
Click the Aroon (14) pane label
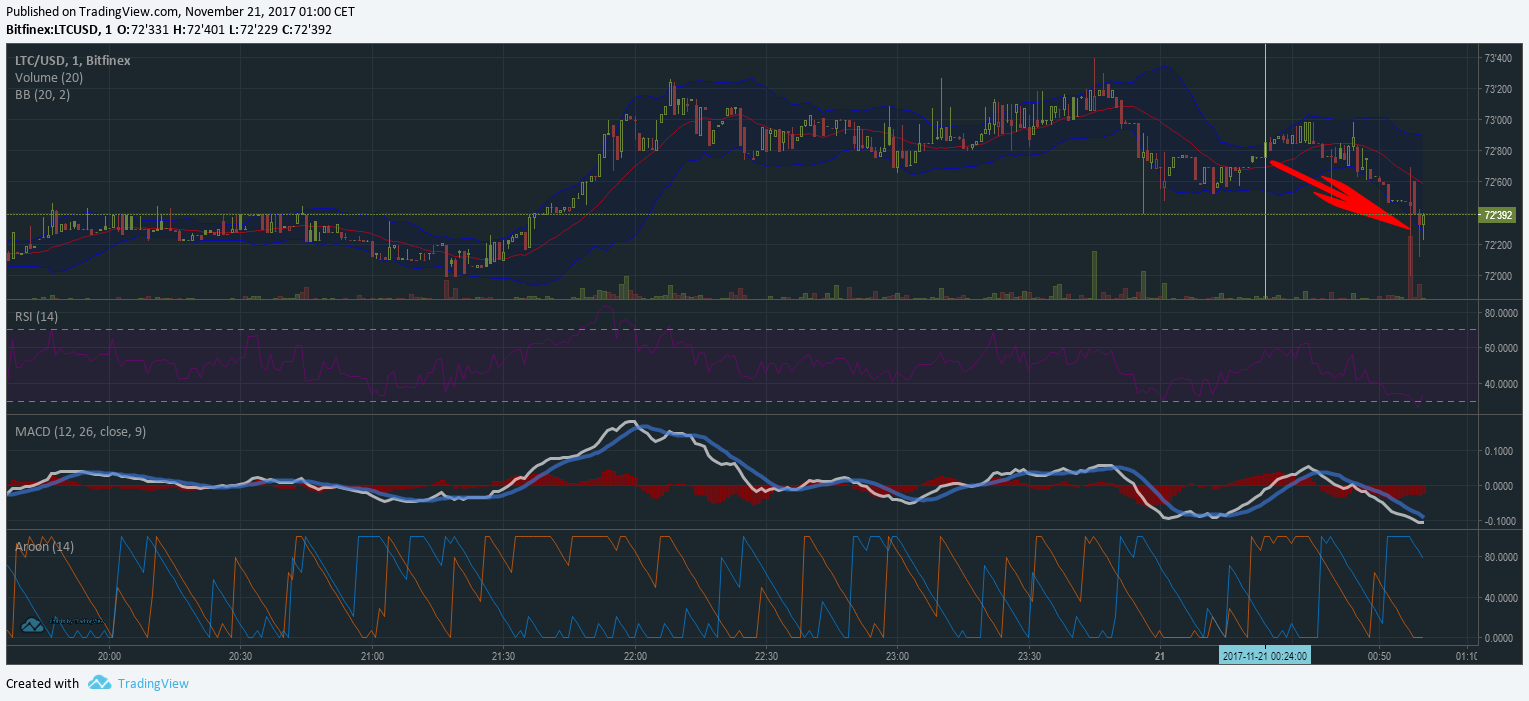click(44, 547)
